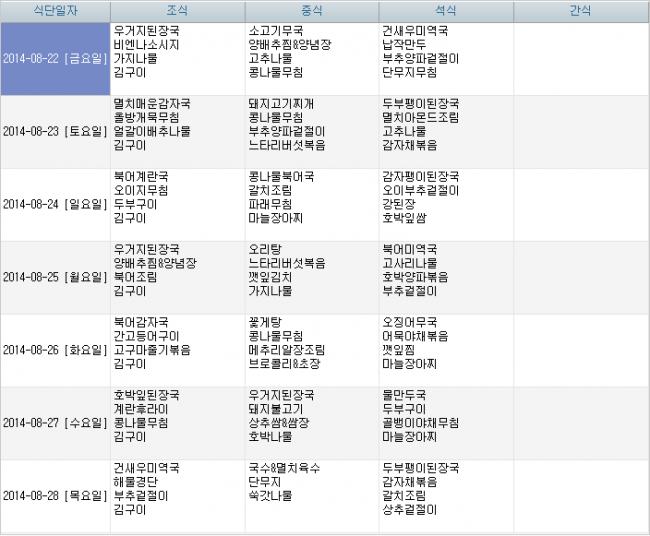Click the 중식 column header
Screen dimensions: 650x536
click(x=311, y=10)
